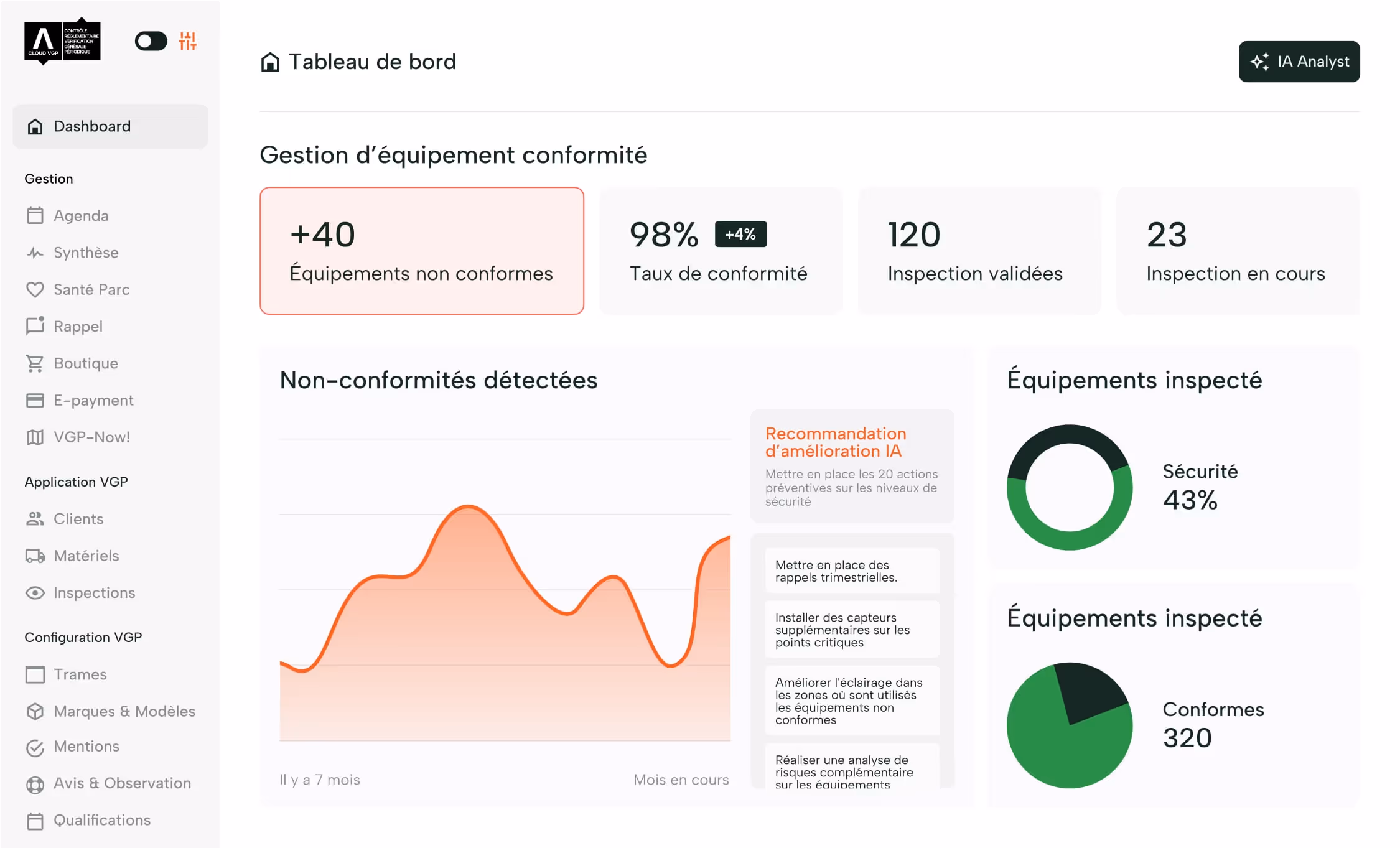This screenshot has height=848, width=1400.
Task: Go to the Clients section
Action: click(78, 519)
